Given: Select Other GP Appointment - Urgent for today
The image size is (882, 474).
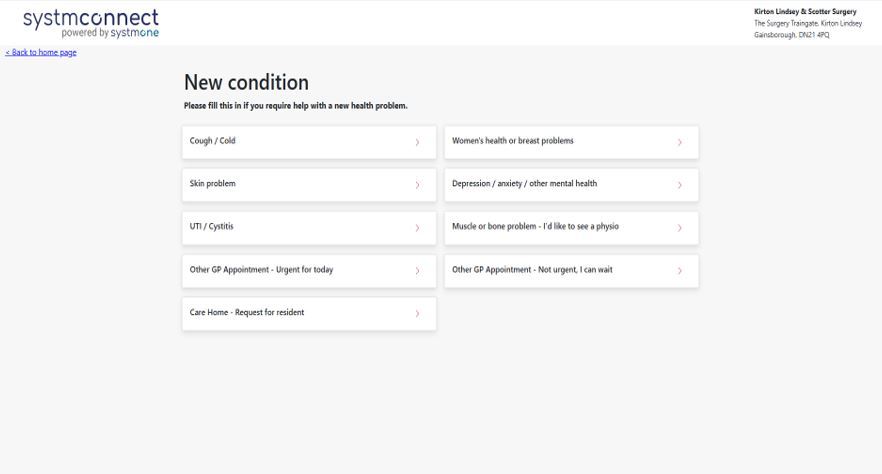Looking at the screenshot, I should coord(261,270).
